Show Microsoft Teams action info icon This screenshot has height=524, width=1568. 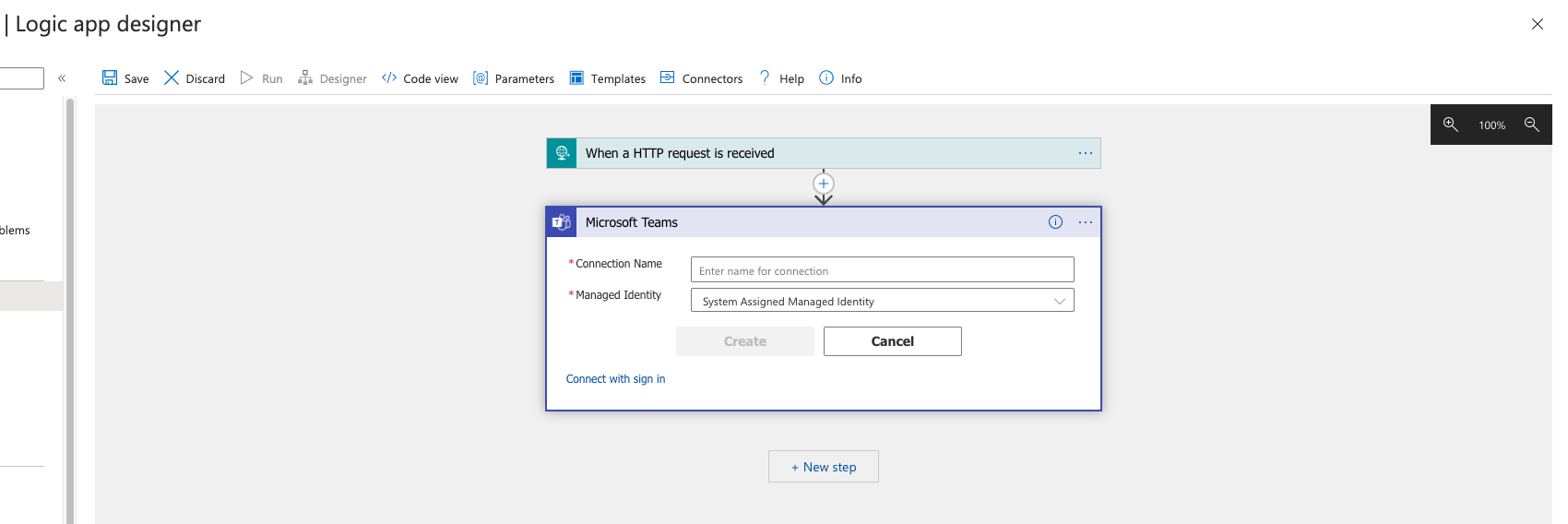pyautogui.click(x=1055, y=222)
